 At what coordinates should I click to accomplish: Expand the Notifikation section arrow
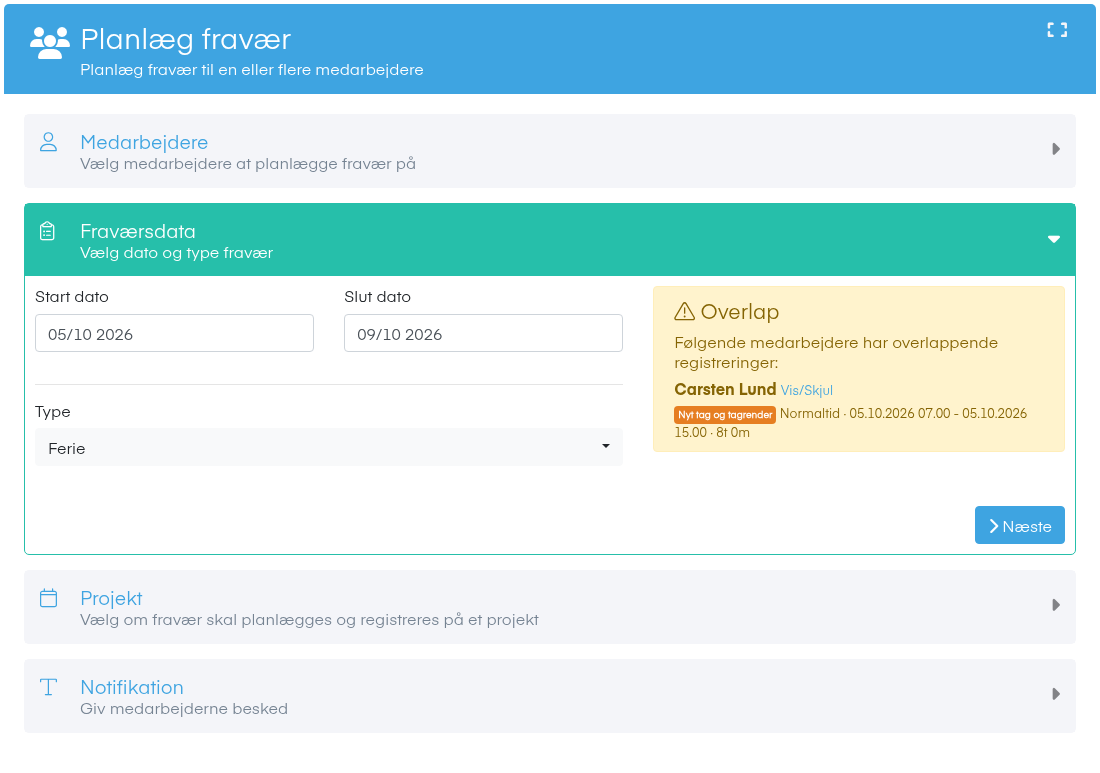[1056, 694]
